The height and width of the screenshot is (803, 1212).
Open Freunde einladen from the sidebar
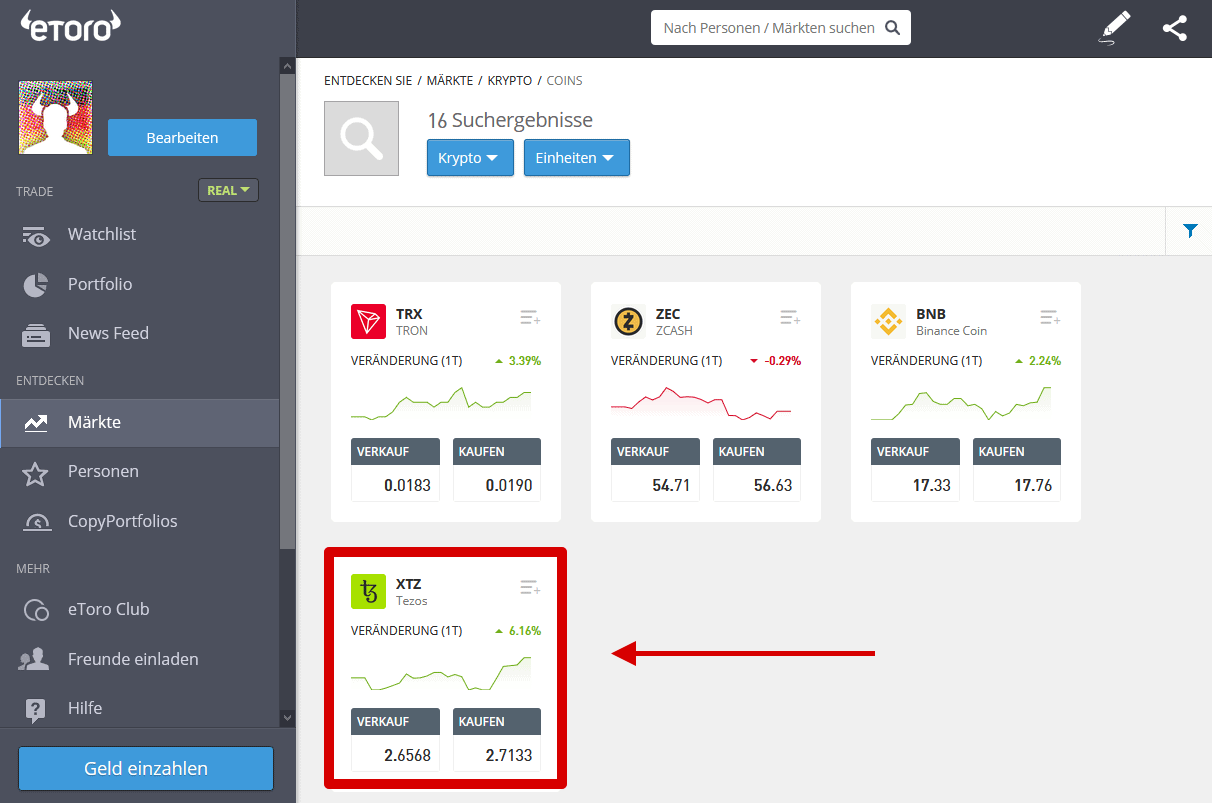pyautogui.click(x=33, y=659)
